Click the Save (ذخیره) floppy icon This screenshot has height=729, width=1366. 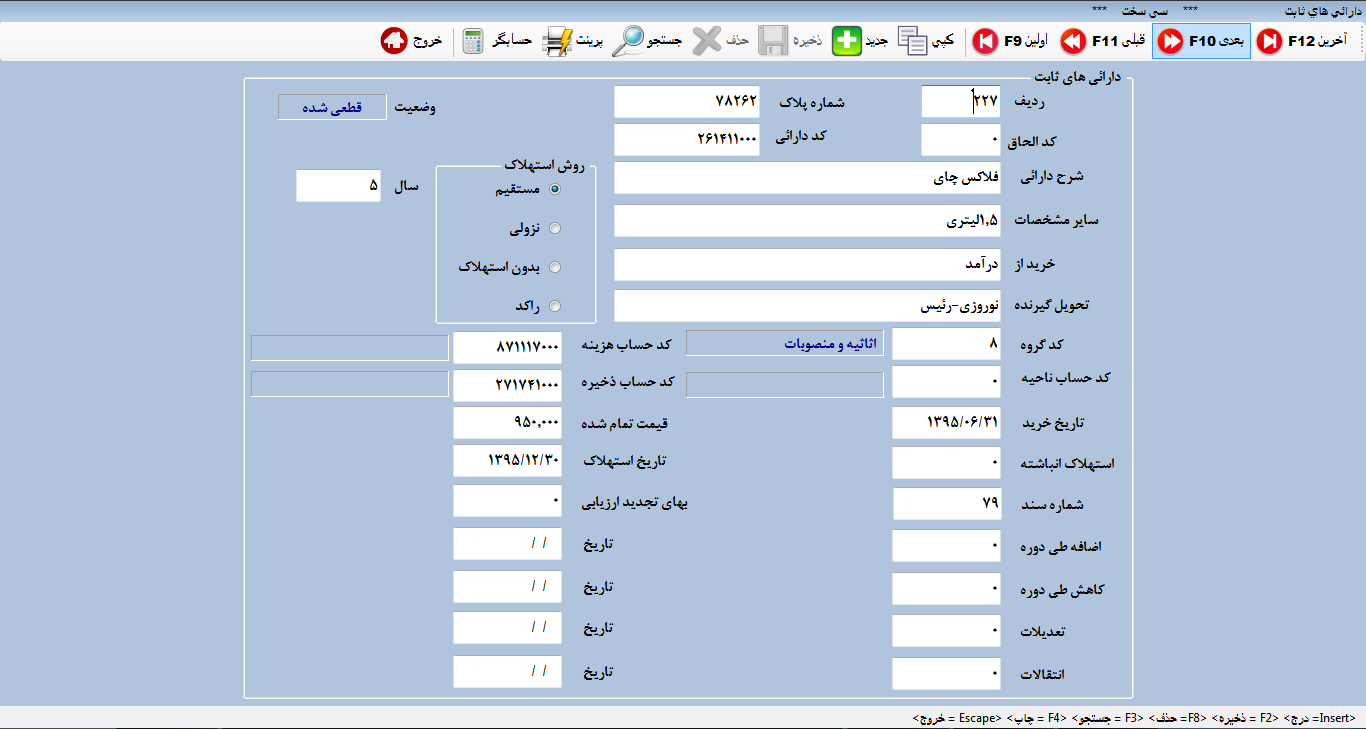click(773, 42)
